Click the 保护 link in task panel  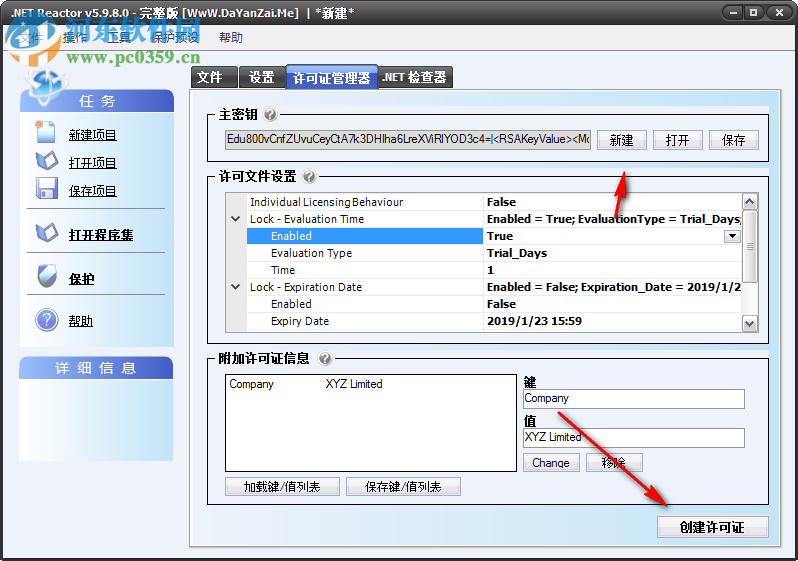point(81,279)
